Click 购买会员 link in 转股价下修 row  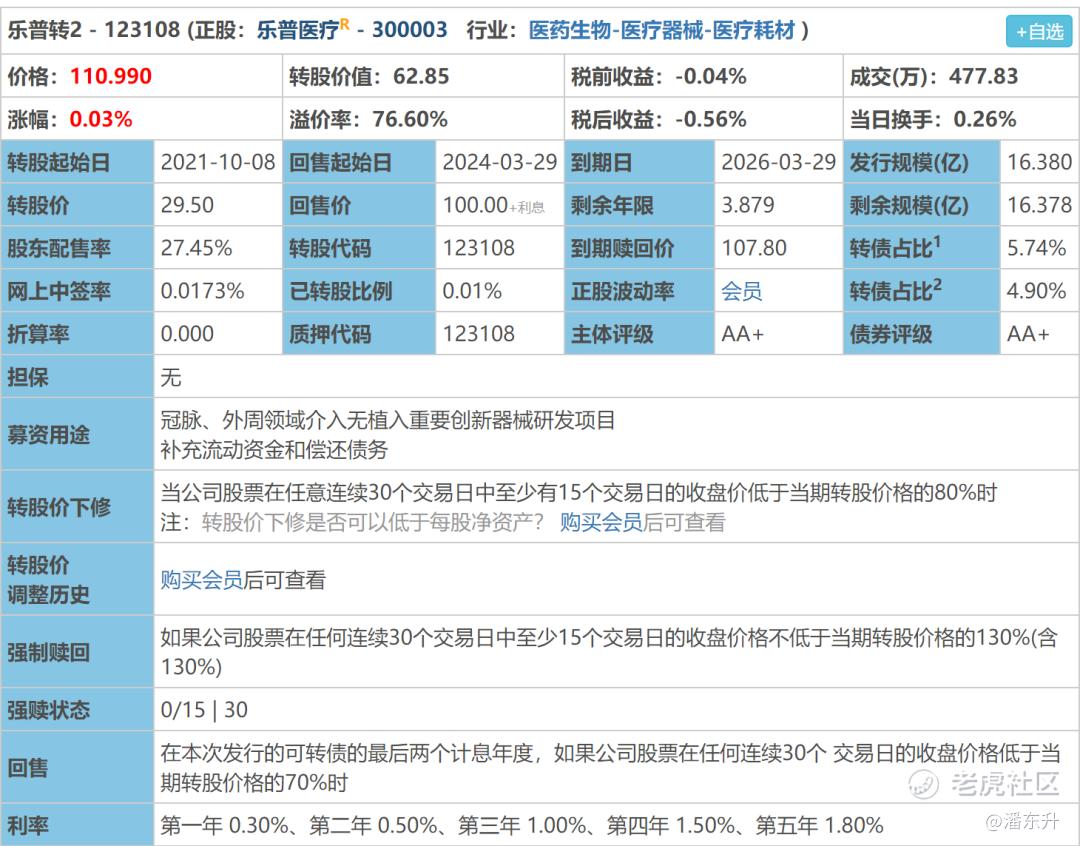pos(601,522)
